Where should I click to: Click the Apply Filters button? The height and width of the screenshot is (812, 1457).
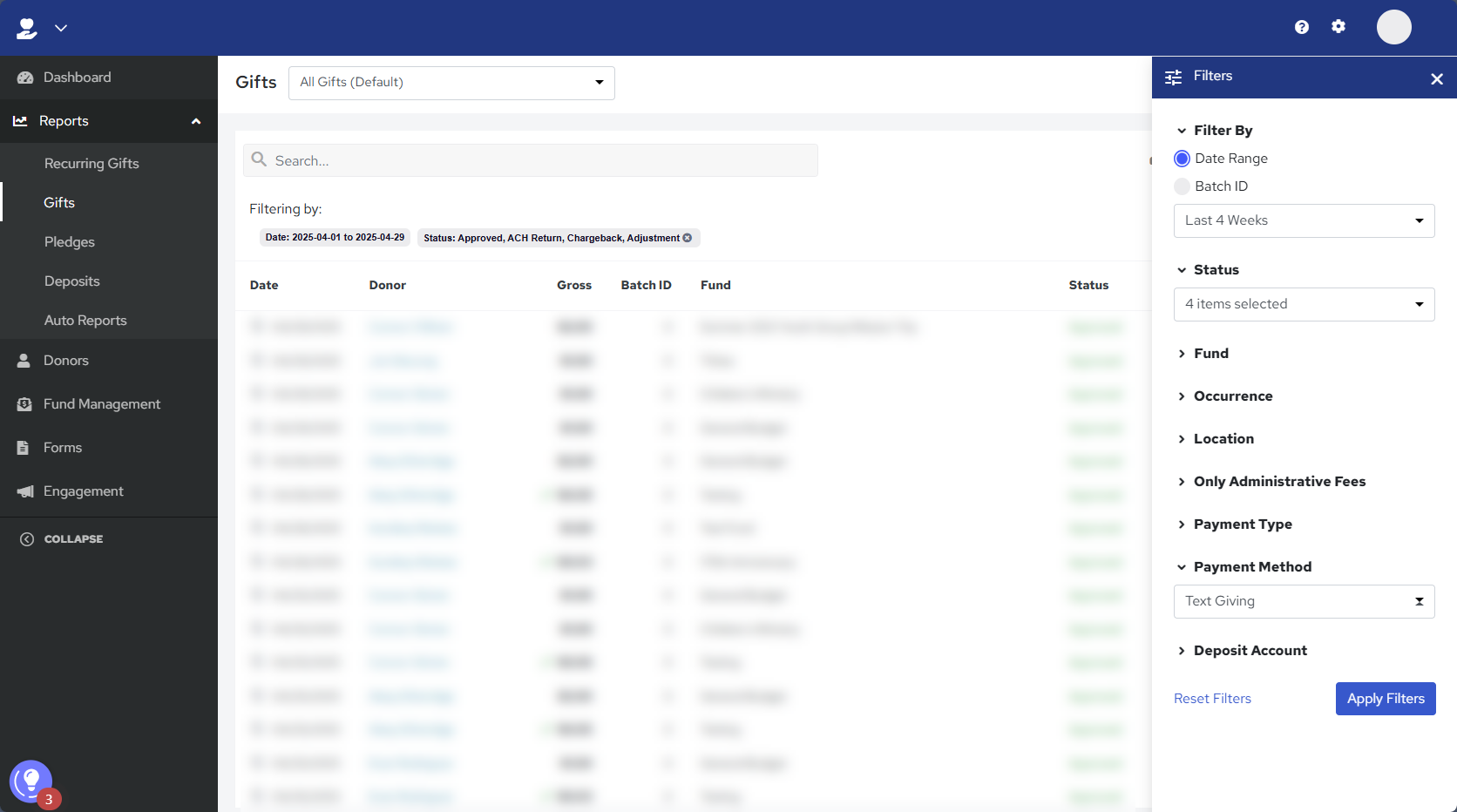[x=1385, y=699]
